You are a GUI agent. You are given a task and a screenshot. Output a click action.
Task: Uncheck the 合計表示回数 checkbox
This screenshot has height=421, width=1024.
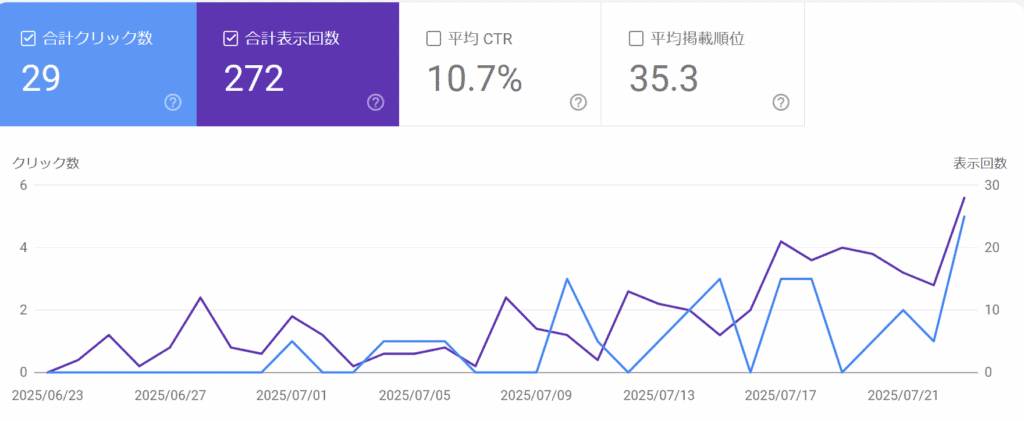pyautogui.click(x=230, y=39)
